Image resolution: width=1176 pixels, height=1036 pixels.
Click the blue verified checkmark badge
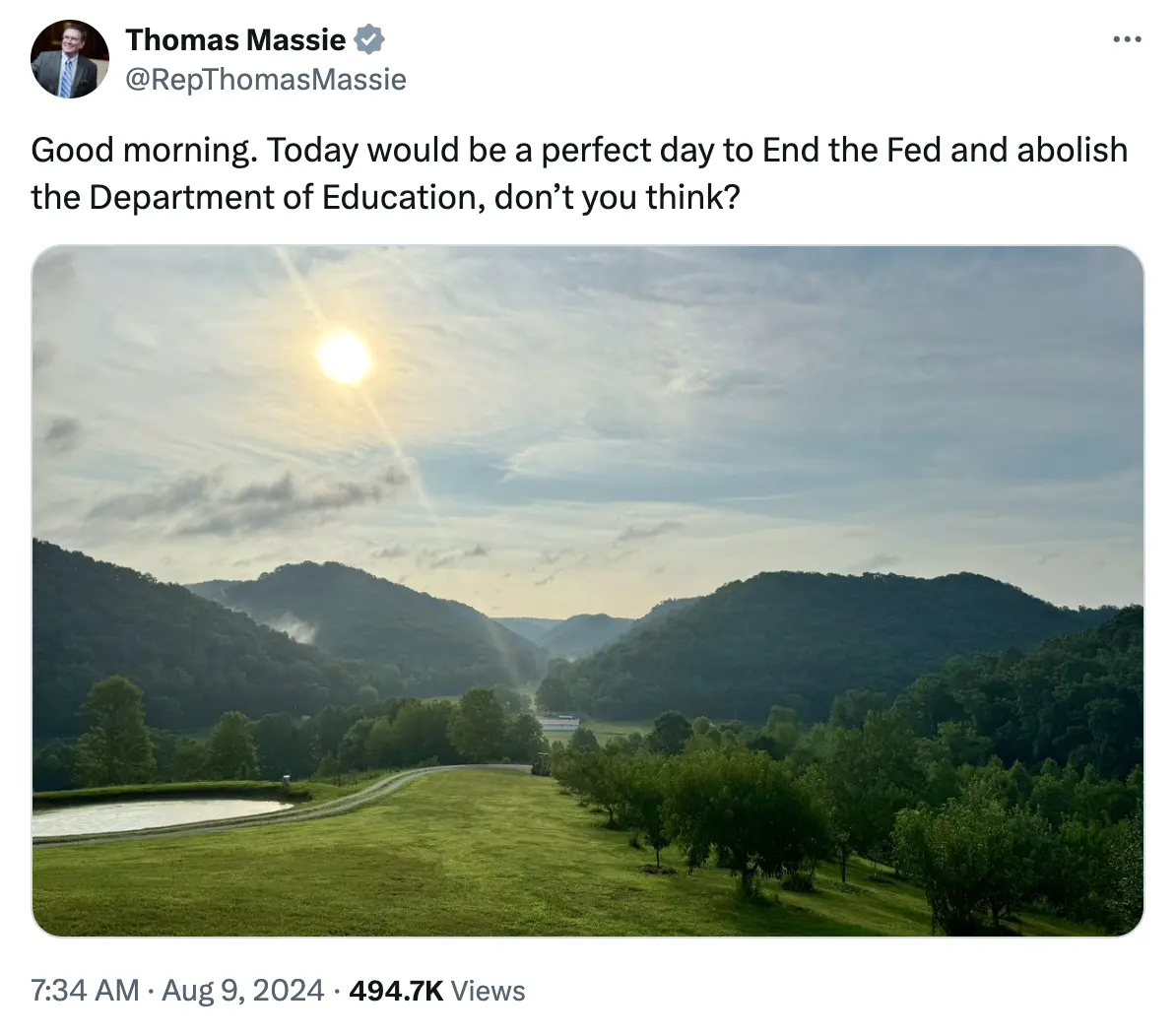click(x=368, y=40)
